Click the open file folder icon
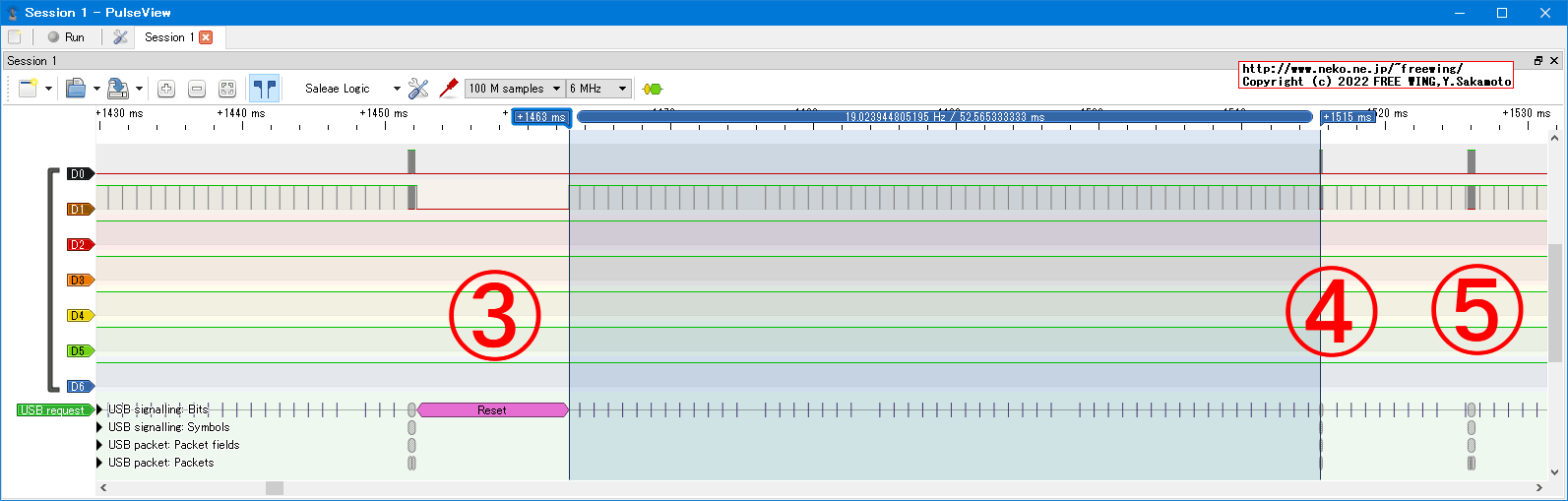The height and width of the screenshot is (501, 1568). [76, 89]
